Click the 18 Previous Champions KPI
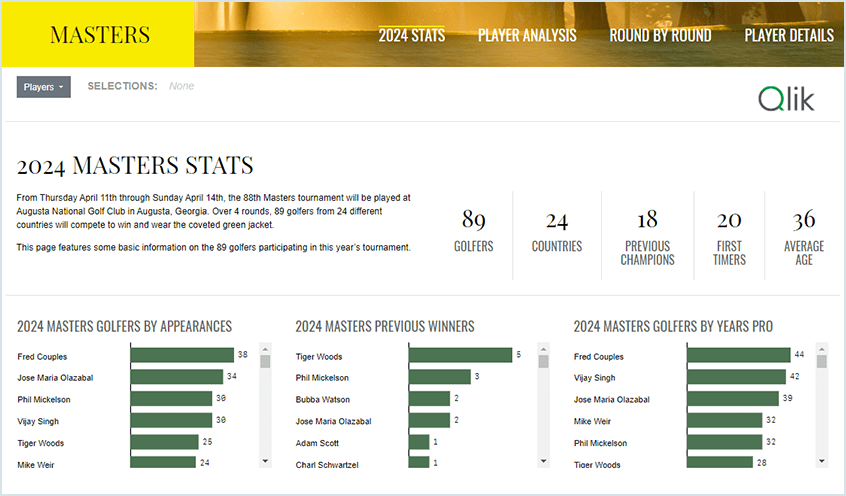The height and width of the screenshot is (496, 846). click(x=647, y=237)
